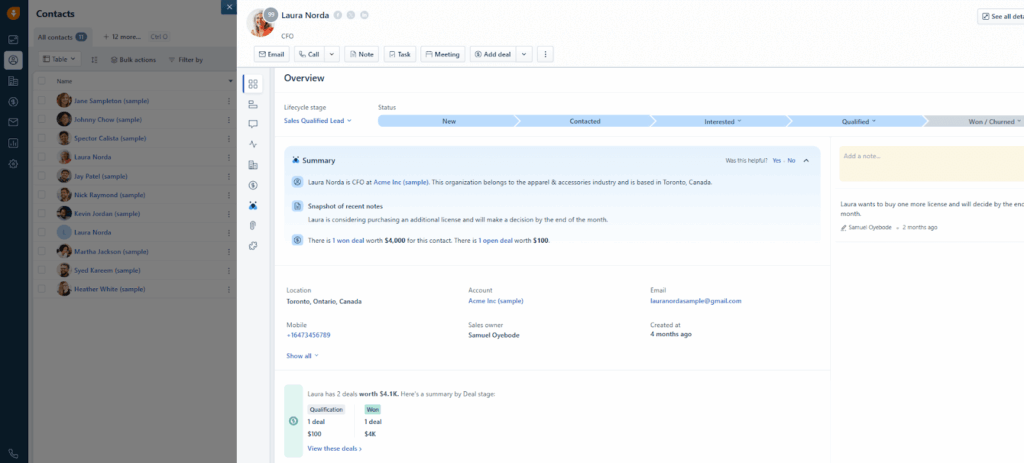1024x463 pixels.
Task: Tick the select-all checkbox beside Name header
Action: coord(41,81)
